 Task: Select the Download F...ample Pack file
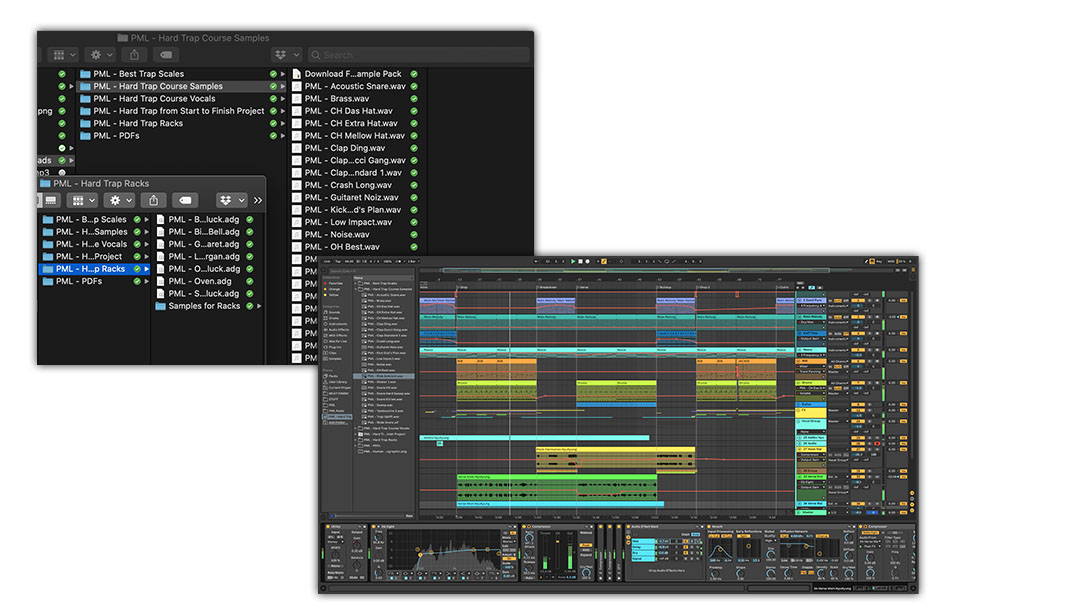tap(353, 74)
